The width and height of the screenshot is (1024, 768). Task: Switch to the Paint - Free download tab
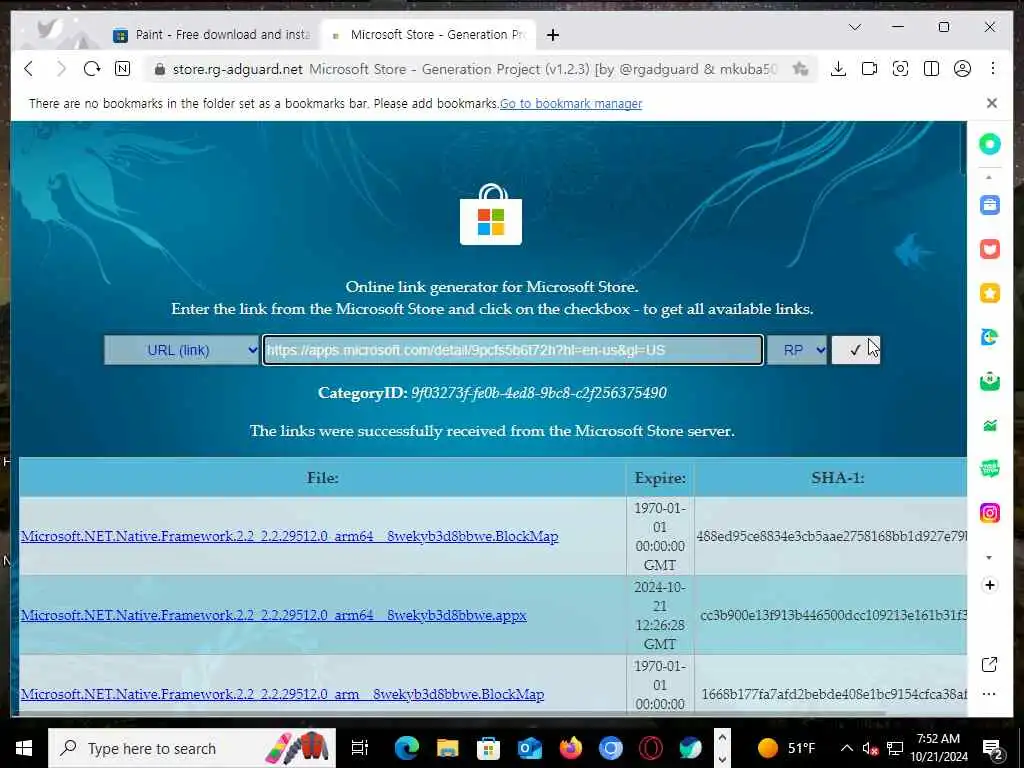[213, 35]
